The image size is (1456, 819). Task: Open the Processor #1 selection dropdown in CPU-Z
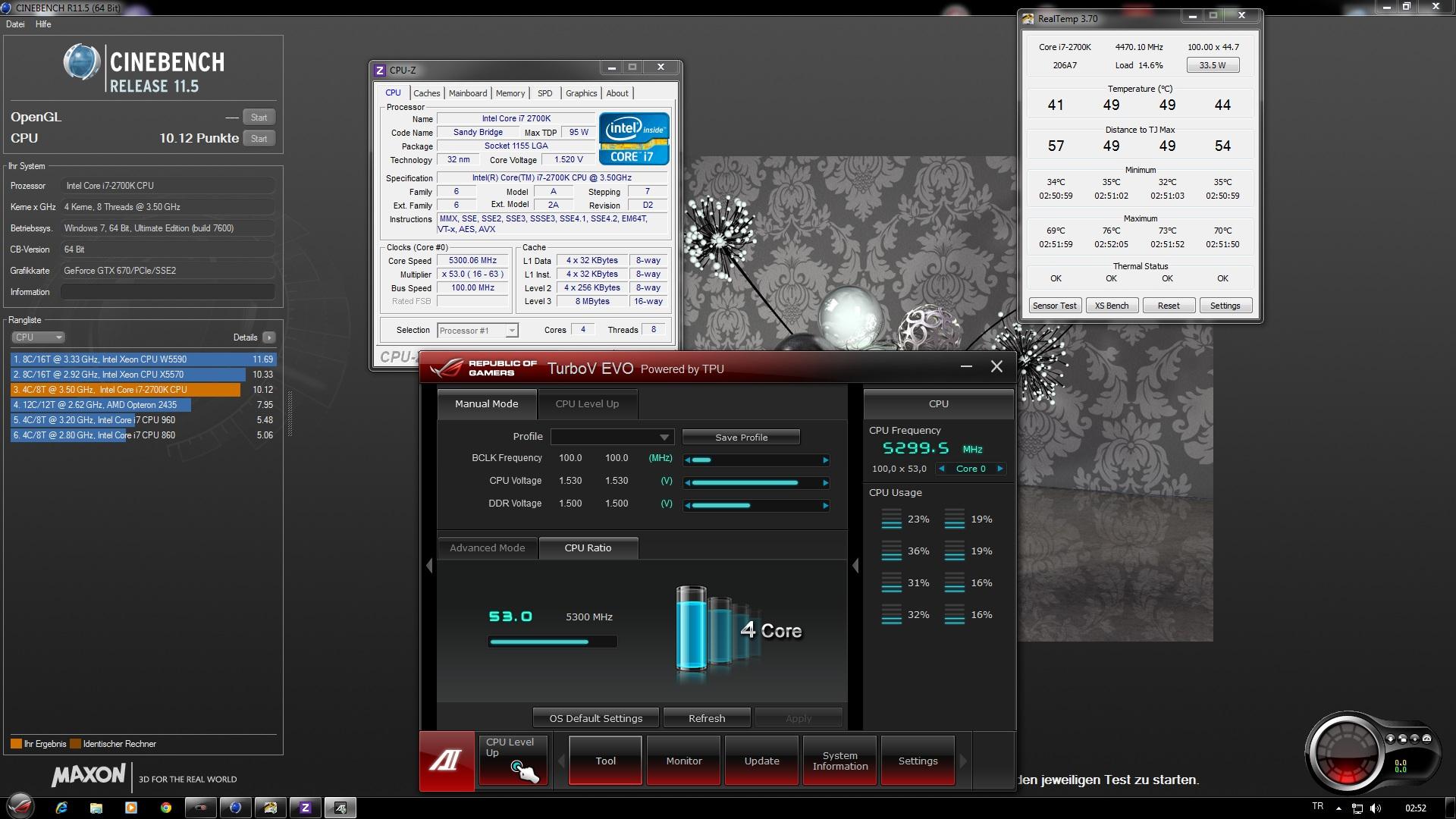click(x=478, y=331)
